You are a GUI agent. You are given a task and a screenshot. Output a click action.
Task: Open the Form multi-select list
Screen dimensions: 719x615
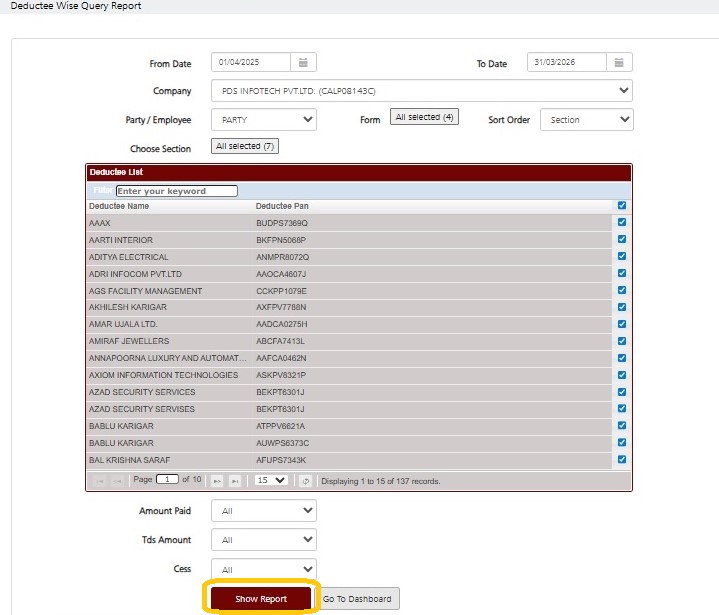tap(424, 117)
